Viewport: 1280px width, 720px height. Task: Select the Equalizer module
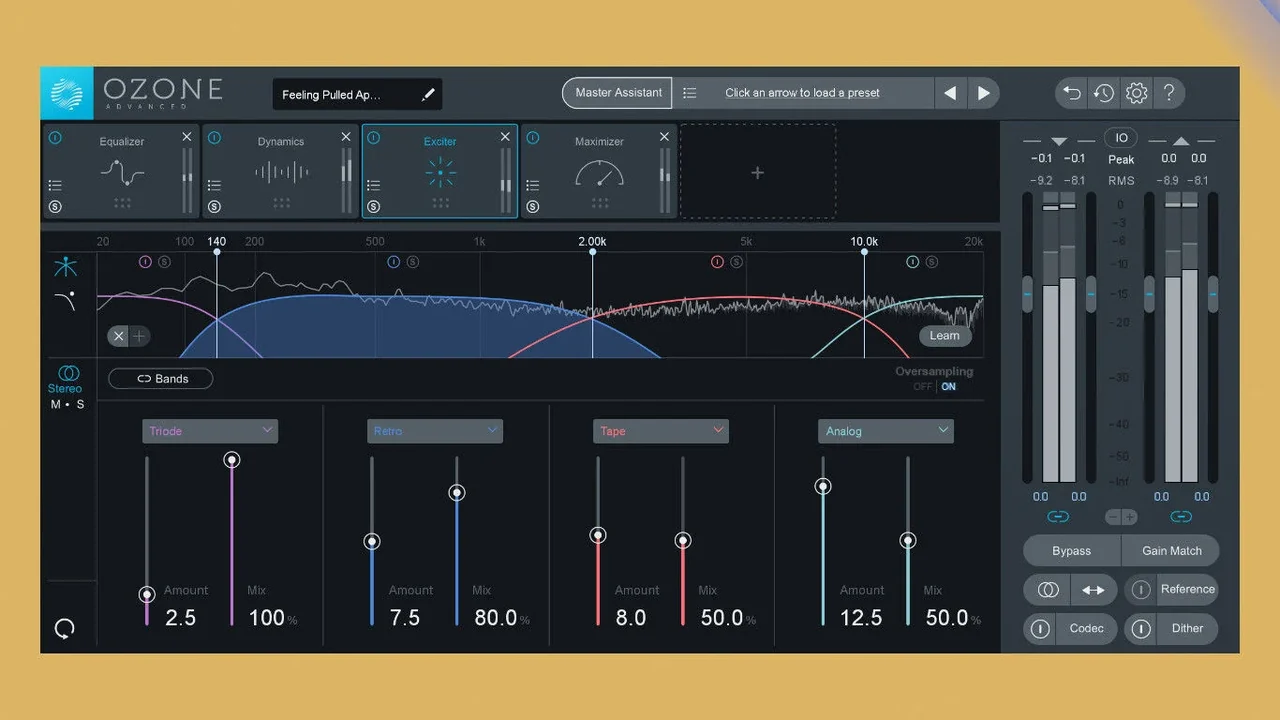tap(121, 171)
